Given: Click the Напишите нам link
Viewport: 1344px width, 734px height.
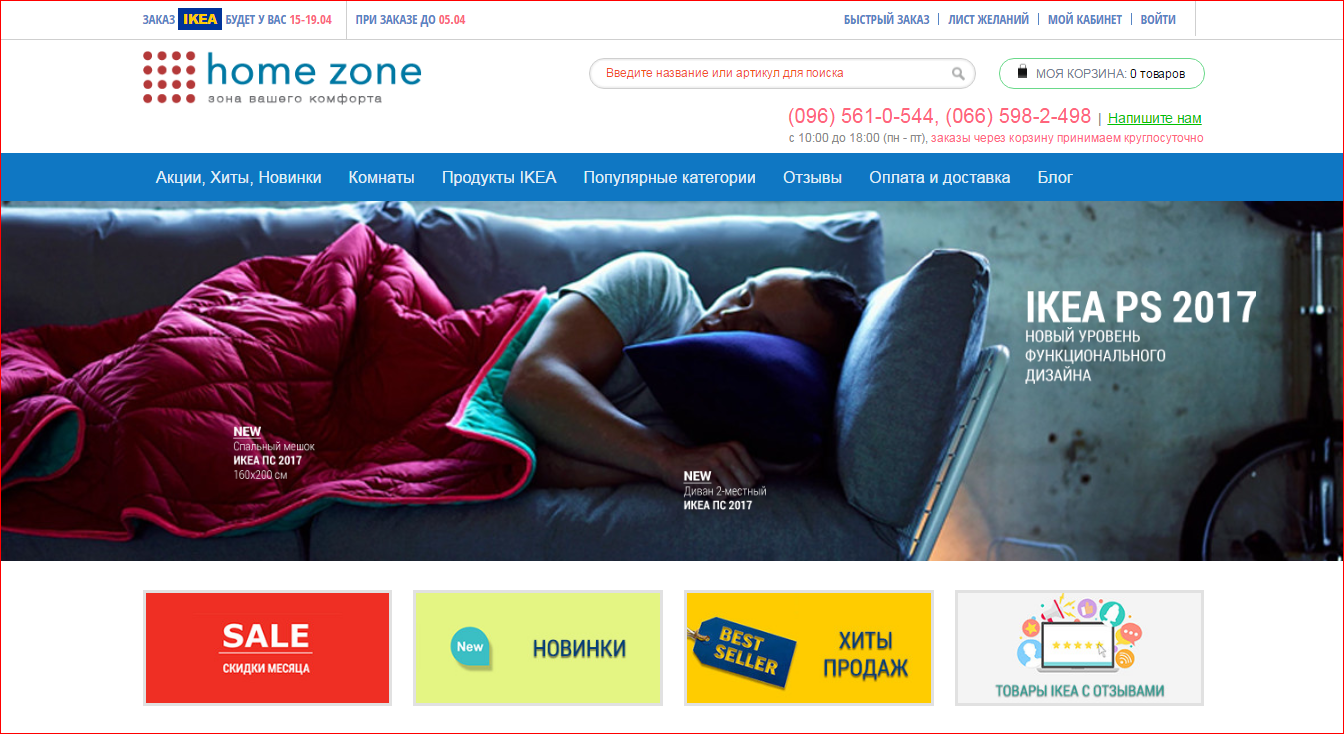Looking at the screenshot, I should click(1155, 118).
